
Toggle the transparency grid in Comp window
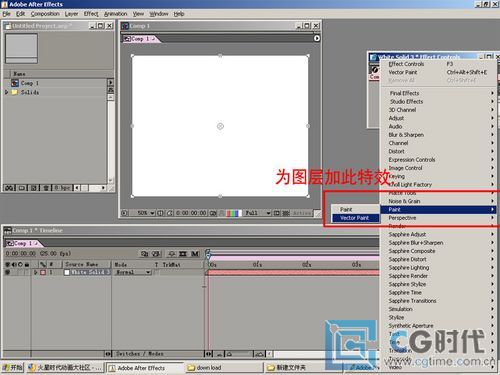click(286, 213)
